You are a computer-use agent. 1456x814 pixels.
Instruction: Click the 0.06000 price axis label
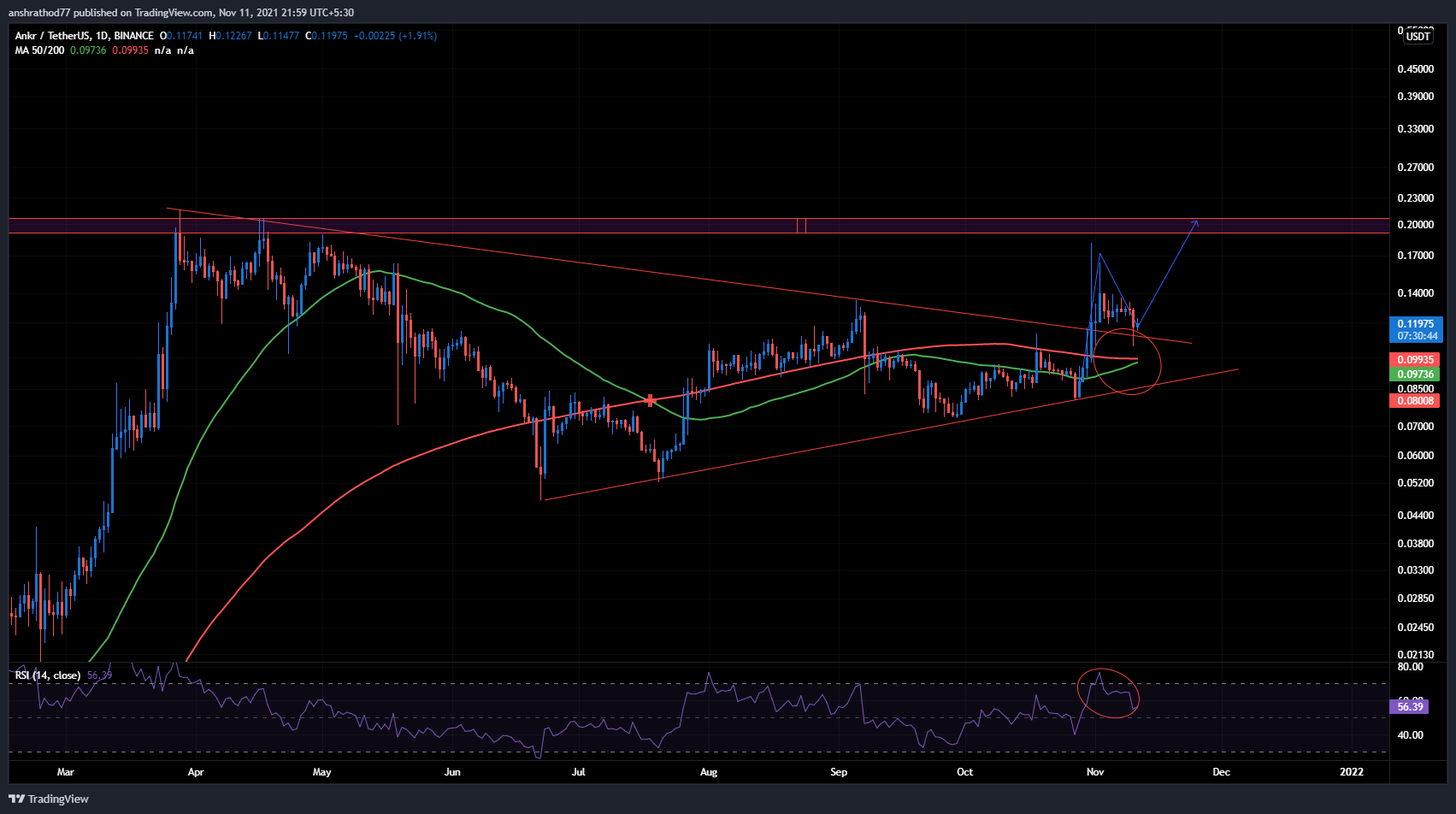[1416, 456]
